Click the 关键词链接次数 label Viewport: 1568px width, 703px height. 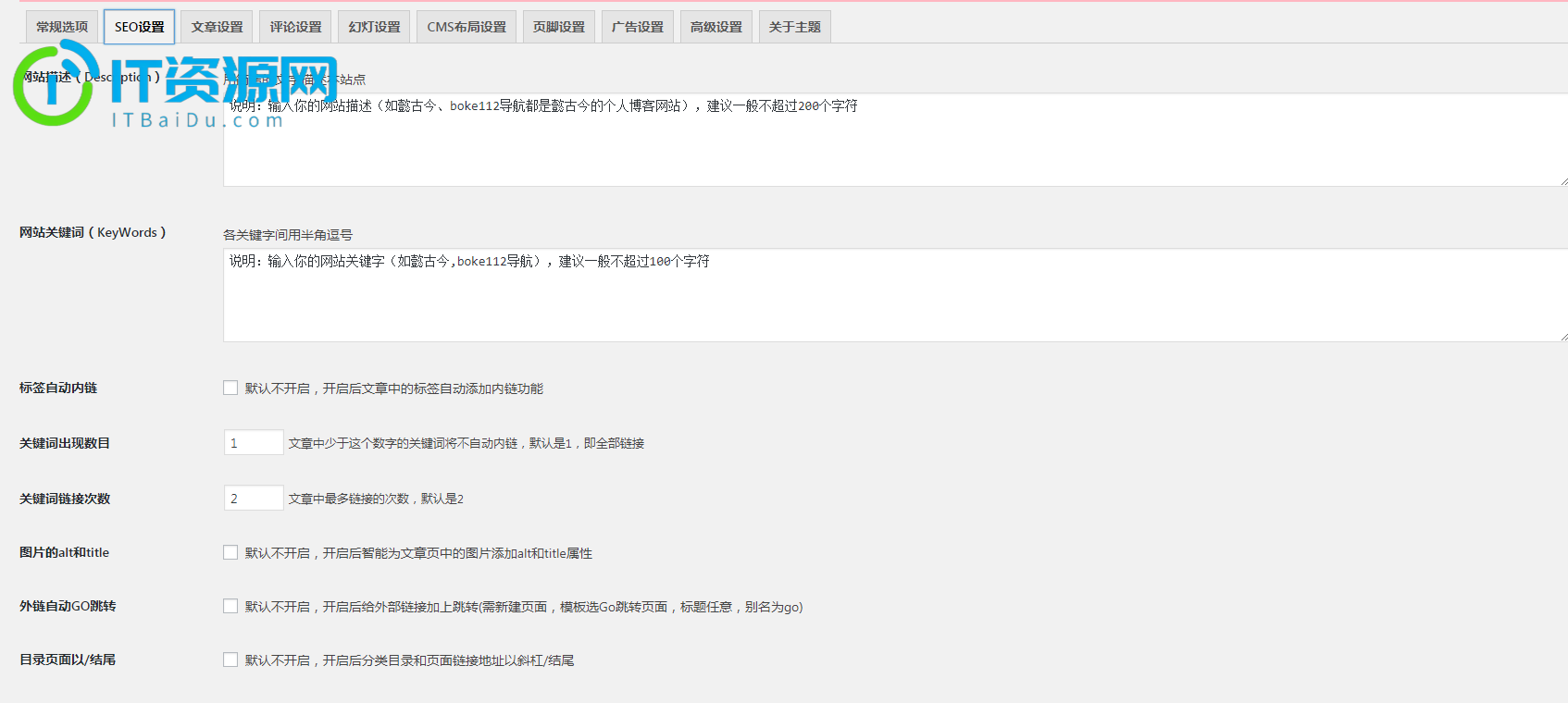point(65,499)
